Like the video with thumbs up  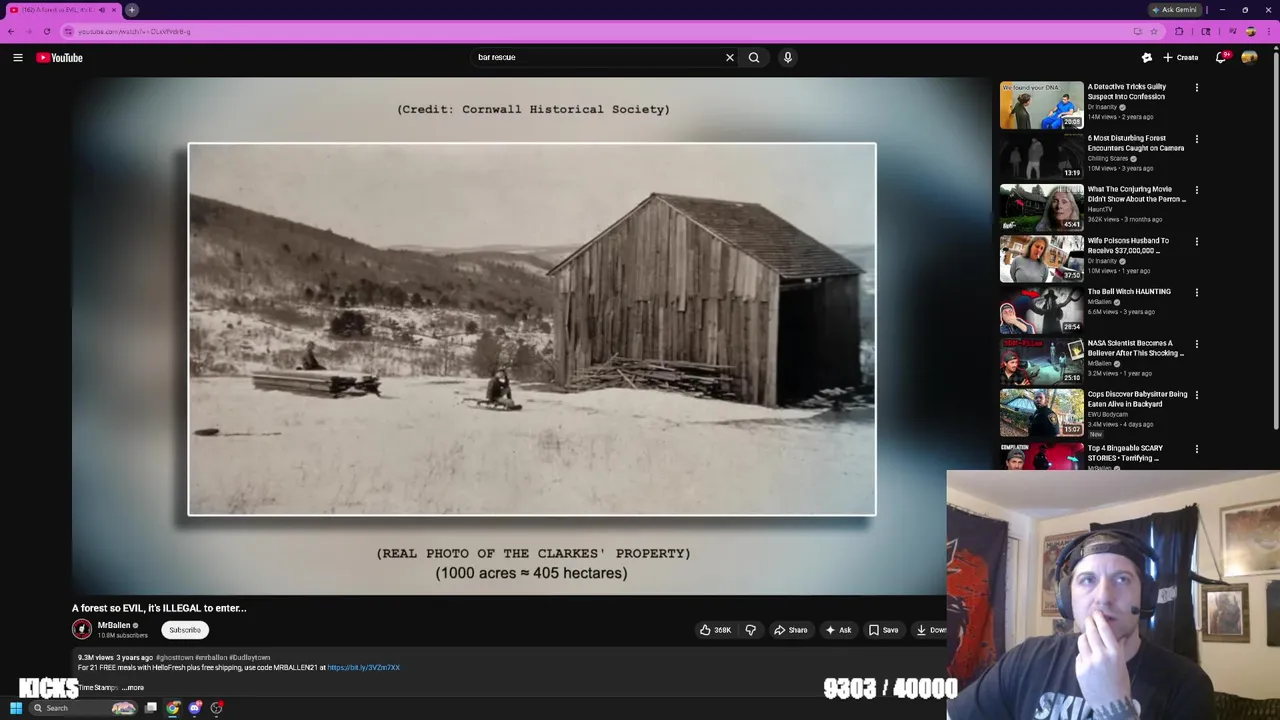(x=715, y=630)
